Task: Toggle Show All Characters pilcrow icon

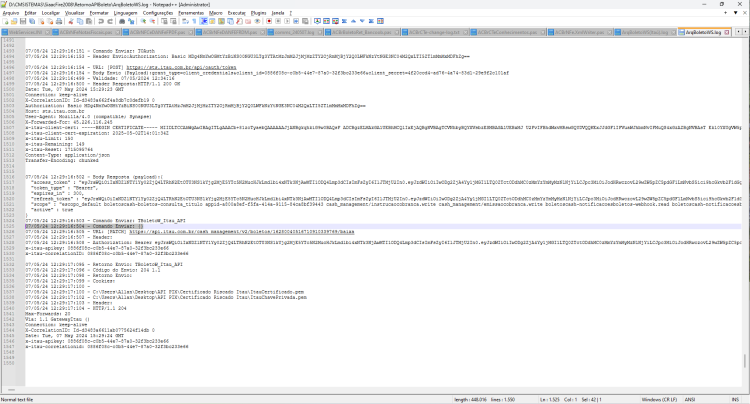Action: [x=194, y=21]
